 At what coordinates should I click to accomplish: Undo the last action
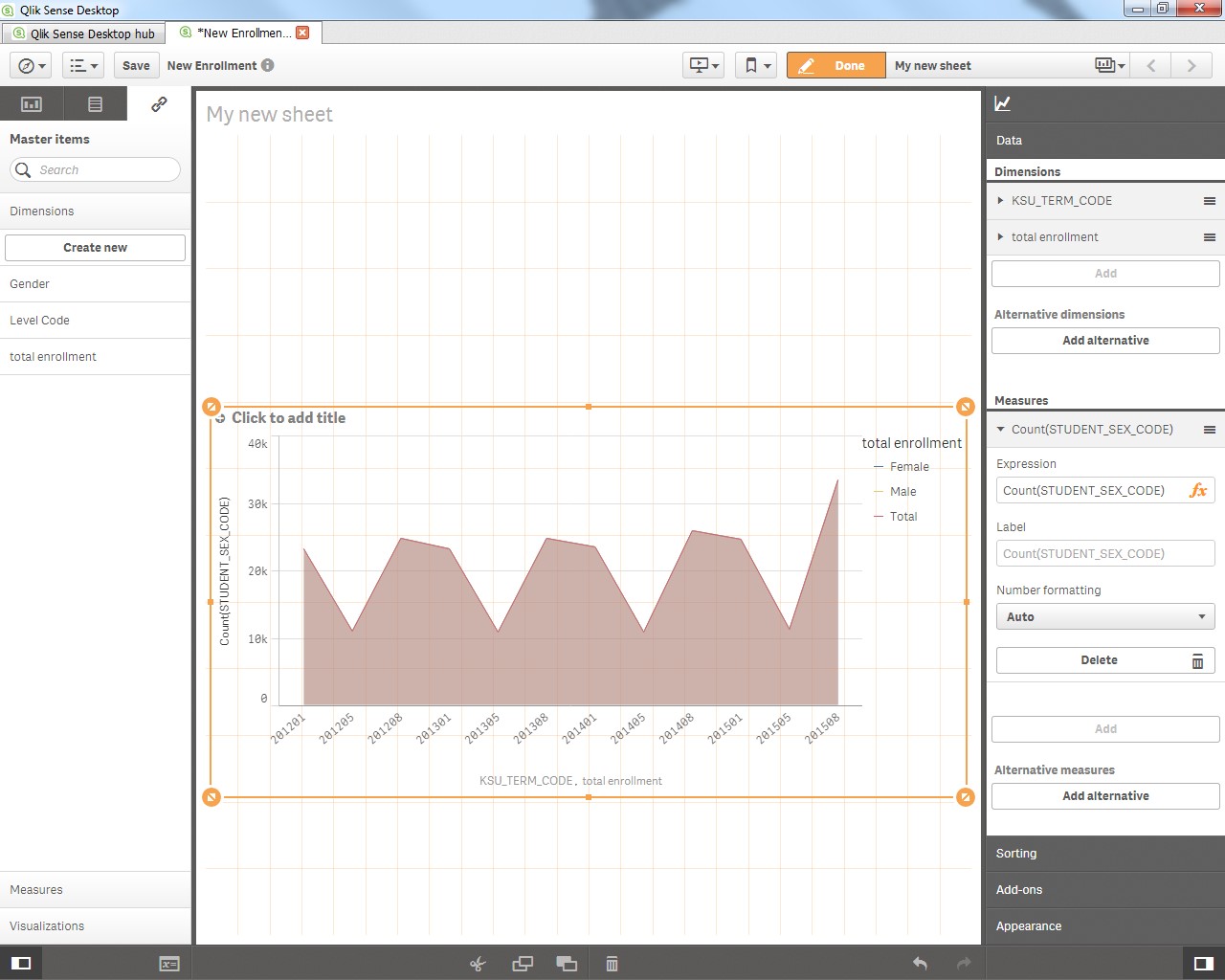920,964
